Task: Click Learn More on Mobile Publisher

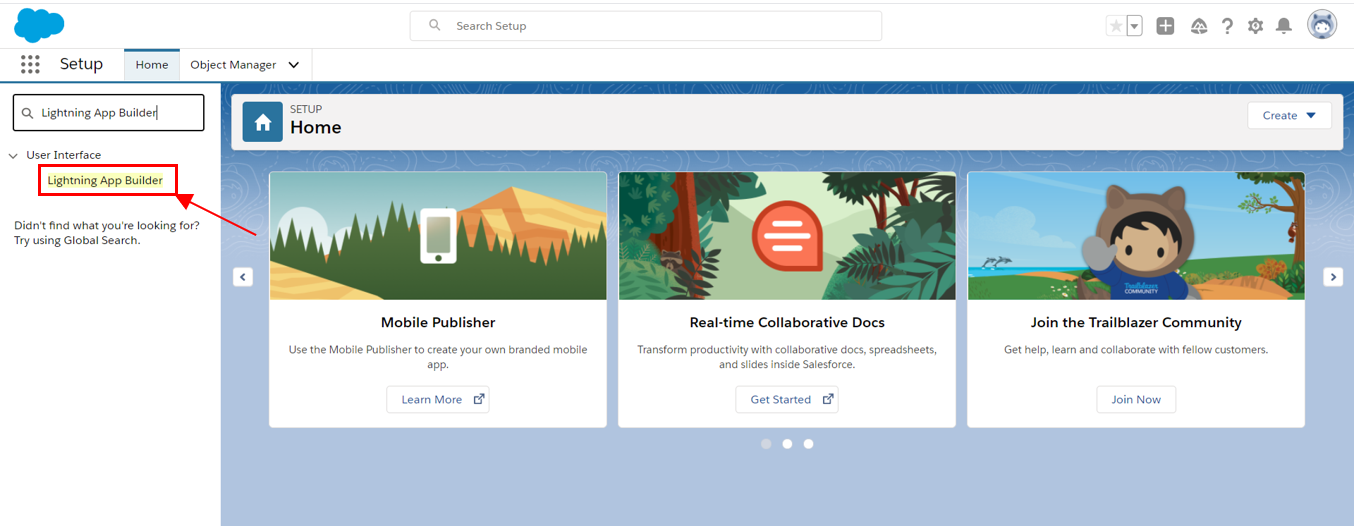Action: point(438,400)
